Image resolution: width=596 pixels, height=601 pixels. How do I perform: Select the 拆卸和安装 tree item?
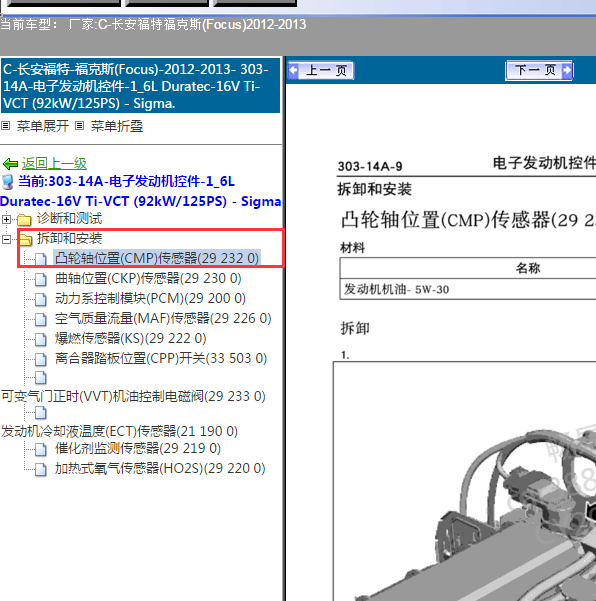[69, 238]
